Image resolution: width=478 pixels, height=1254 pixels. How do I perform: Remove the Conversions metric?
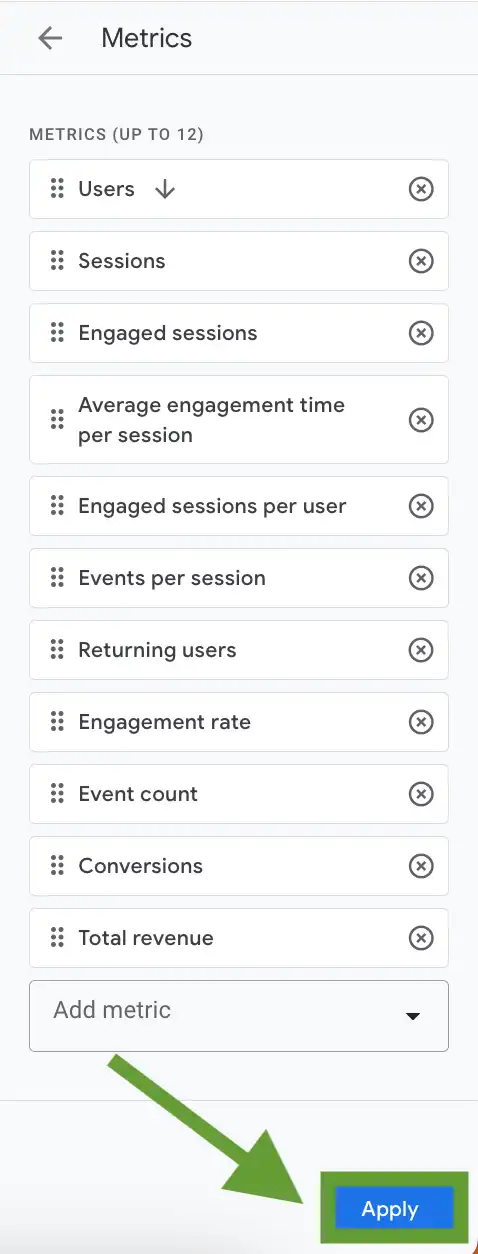421,866
